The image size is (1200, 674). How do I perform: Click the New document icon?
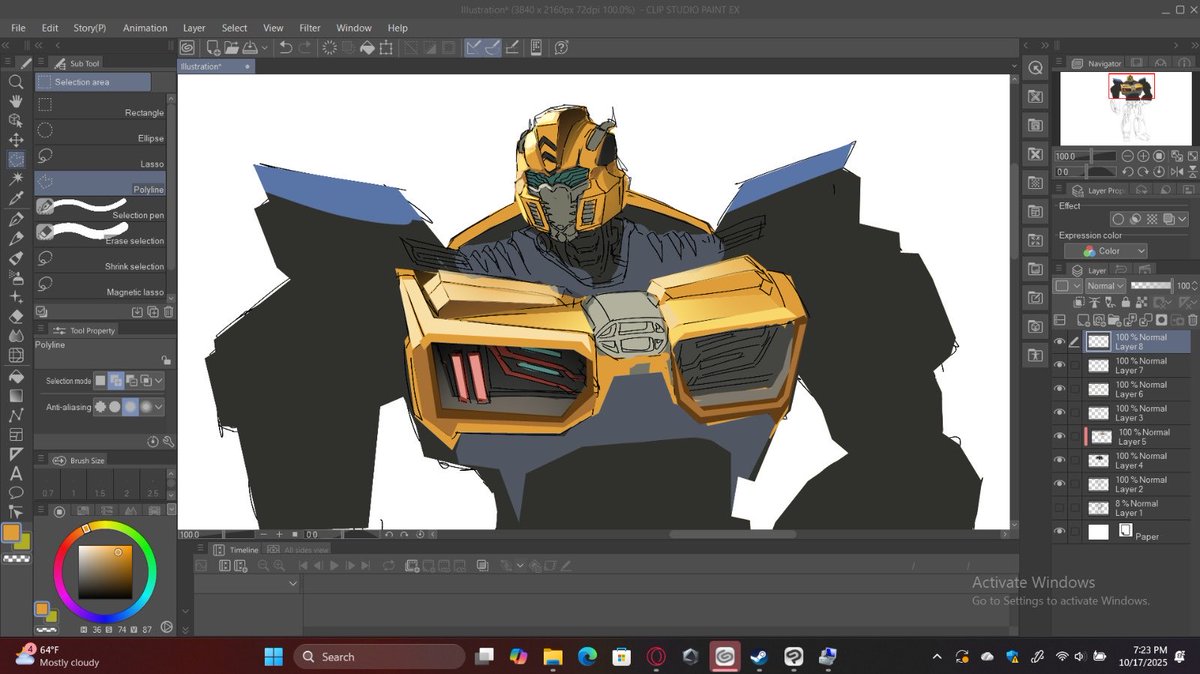coord(213,47)
